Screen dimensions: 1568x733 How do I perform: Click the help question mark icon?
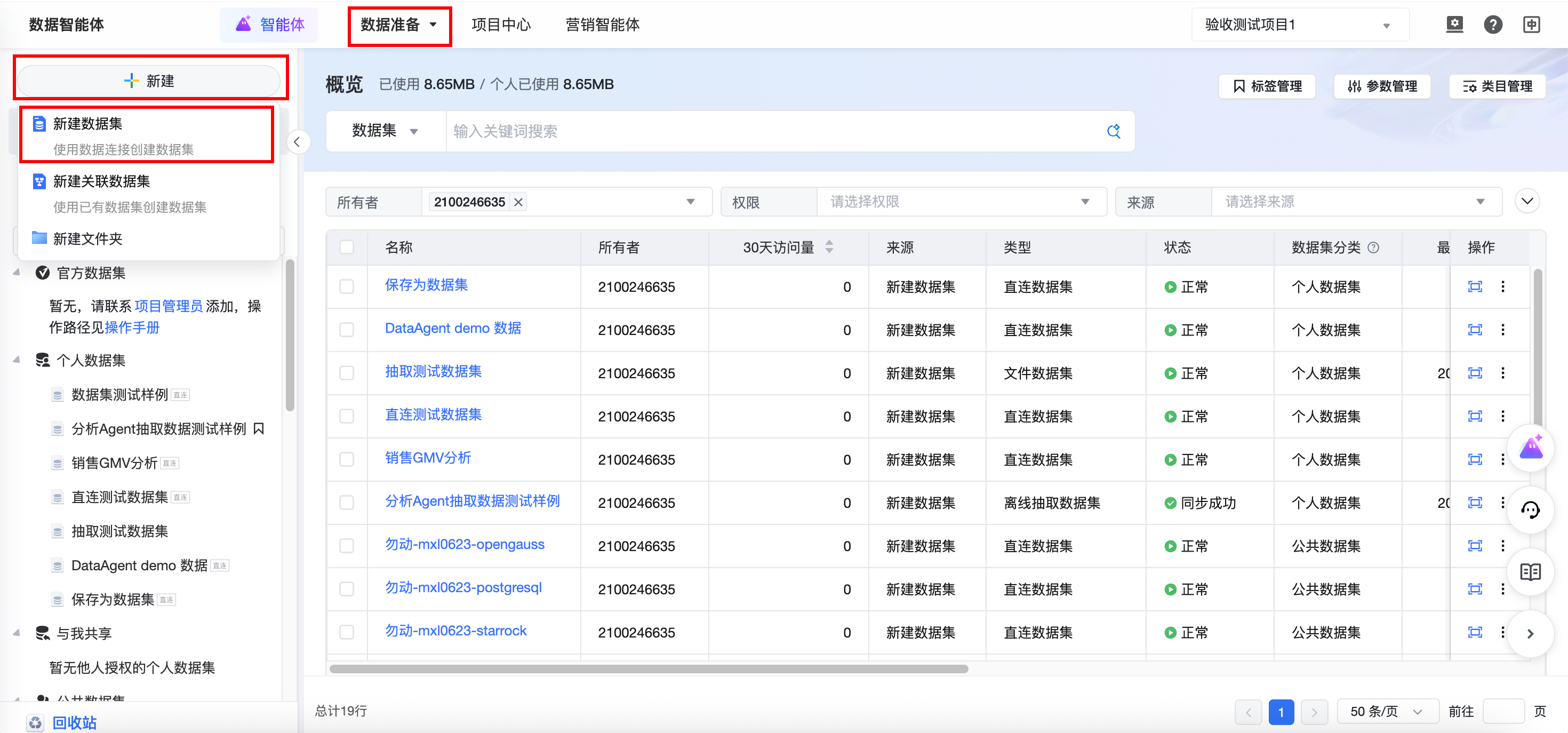pyautogui.click(x=1492, y=25)
